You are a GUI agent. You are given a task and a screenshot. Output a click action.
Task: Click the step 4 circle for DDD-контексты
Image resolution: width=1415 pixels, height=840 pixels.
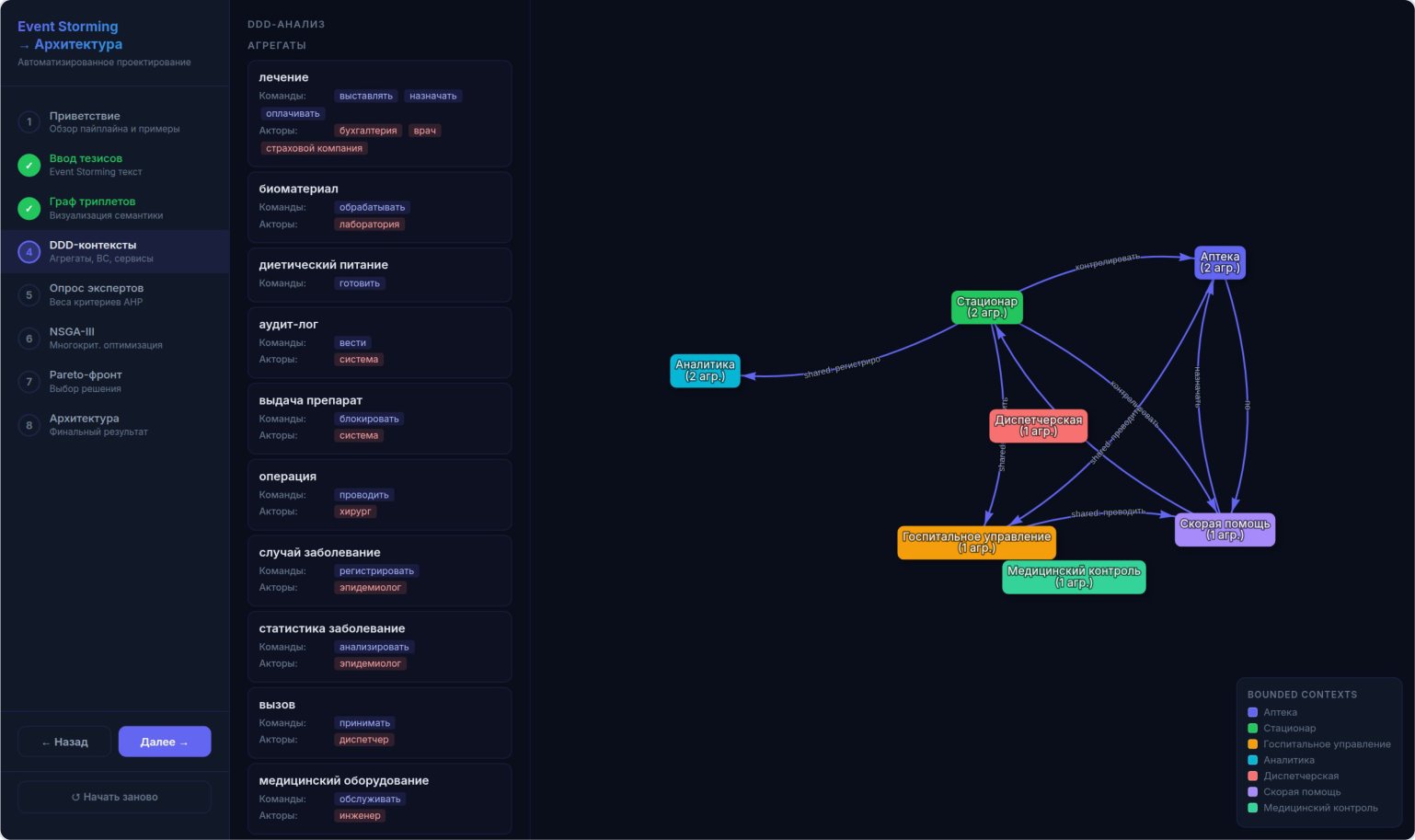[29, 251]
